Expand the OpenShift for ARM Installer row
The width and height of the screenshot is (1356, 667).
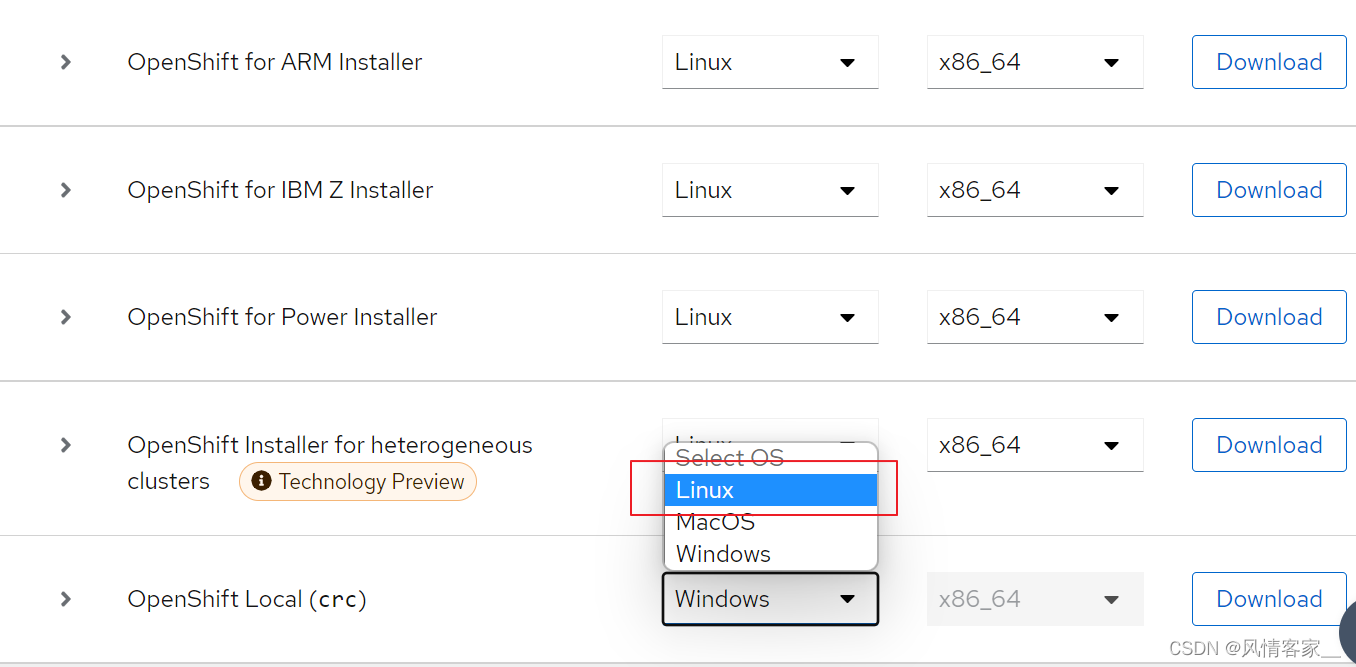click(65, 62)
